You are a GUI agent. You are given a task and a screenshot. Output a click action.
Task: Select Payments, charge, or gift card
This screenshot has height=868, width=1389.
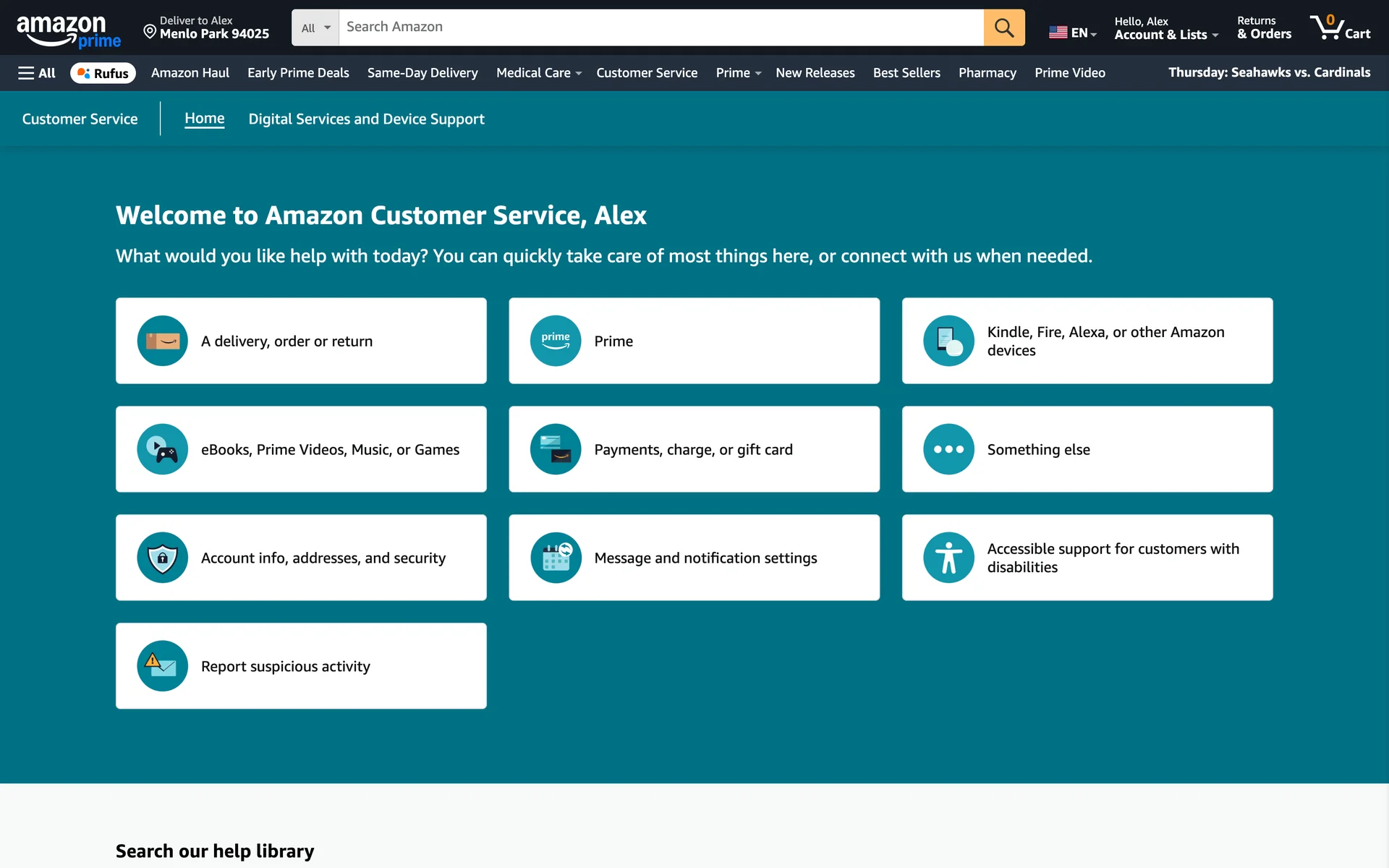point(693,449)
